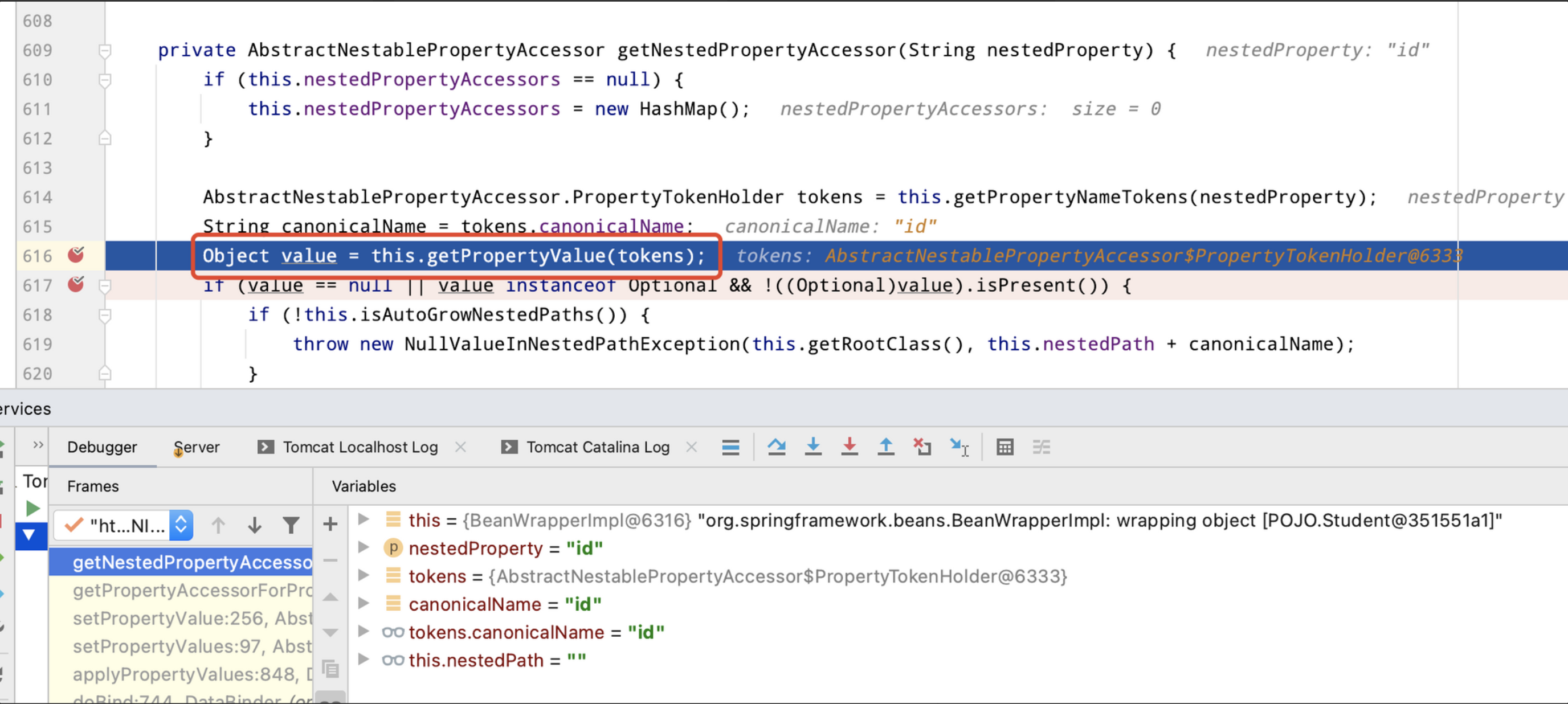
Task: Toggle the breakpoint on line 617
Action: tap(76, 284)
